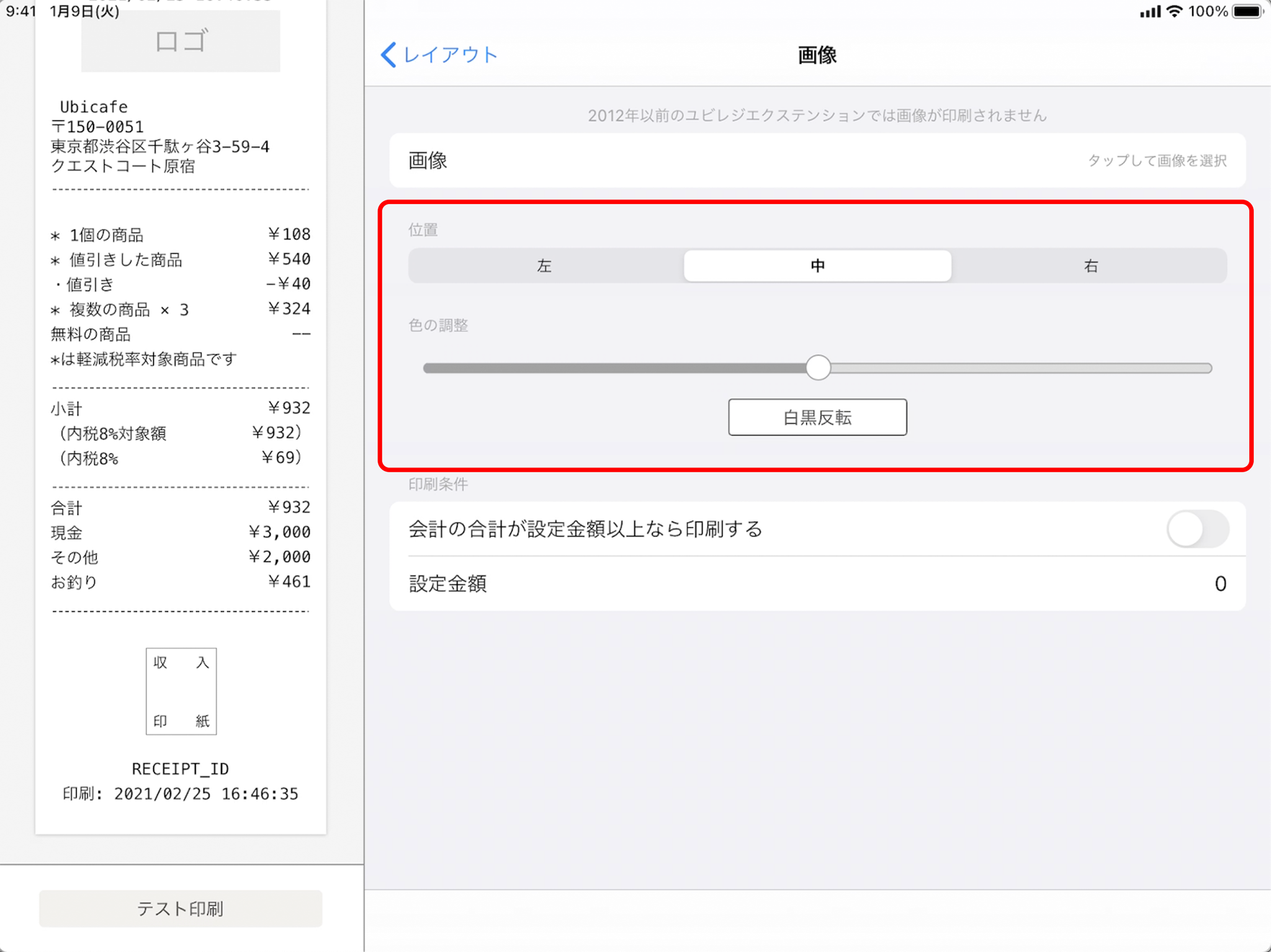Toggle 会計の合計が設定金額以上なら印刷する switch
1271x952 pixels.
pyautogui.click(x=1198, y=529)
